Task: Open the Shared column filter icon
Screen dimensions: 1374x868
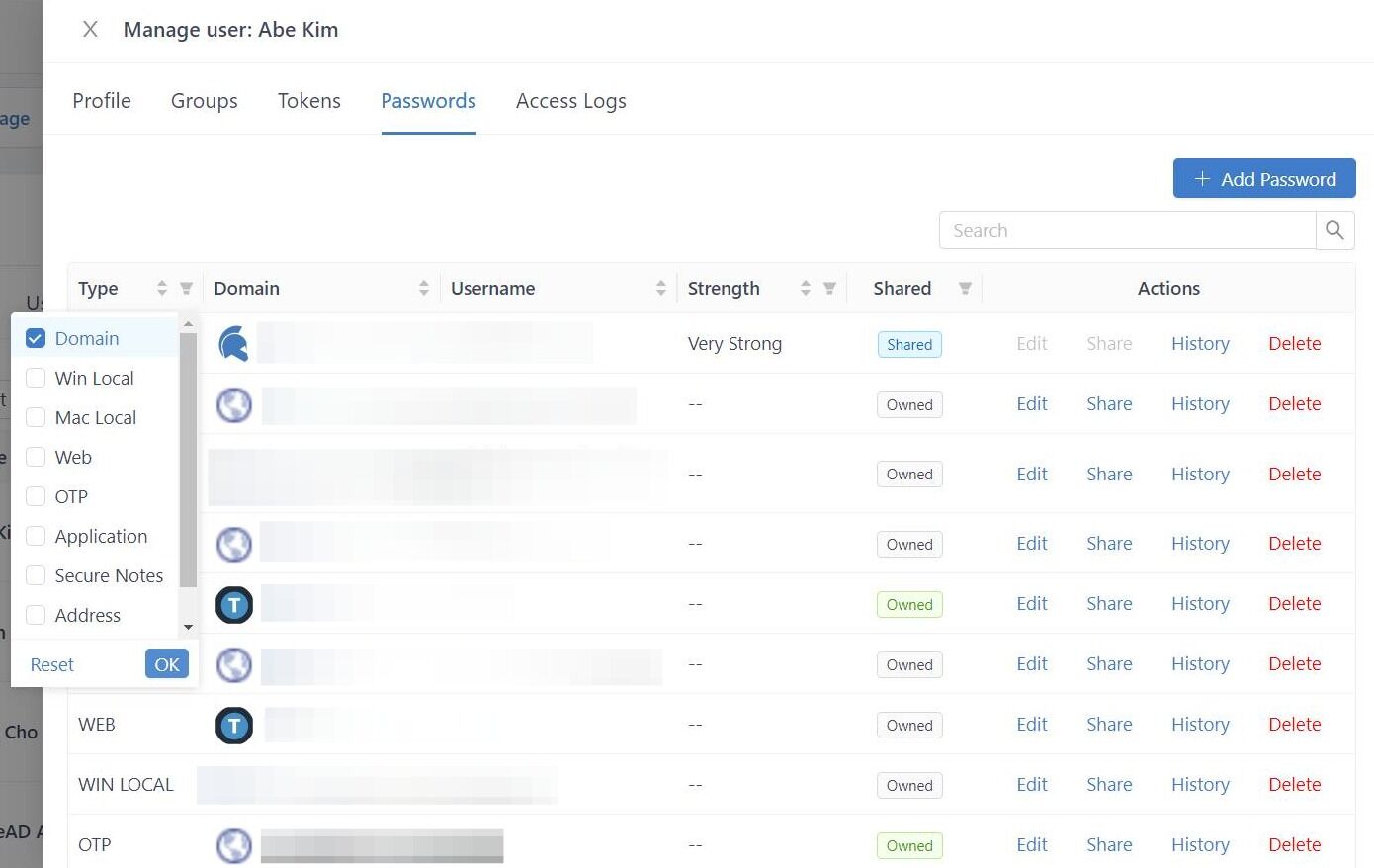Action: (x=964, y=288)
